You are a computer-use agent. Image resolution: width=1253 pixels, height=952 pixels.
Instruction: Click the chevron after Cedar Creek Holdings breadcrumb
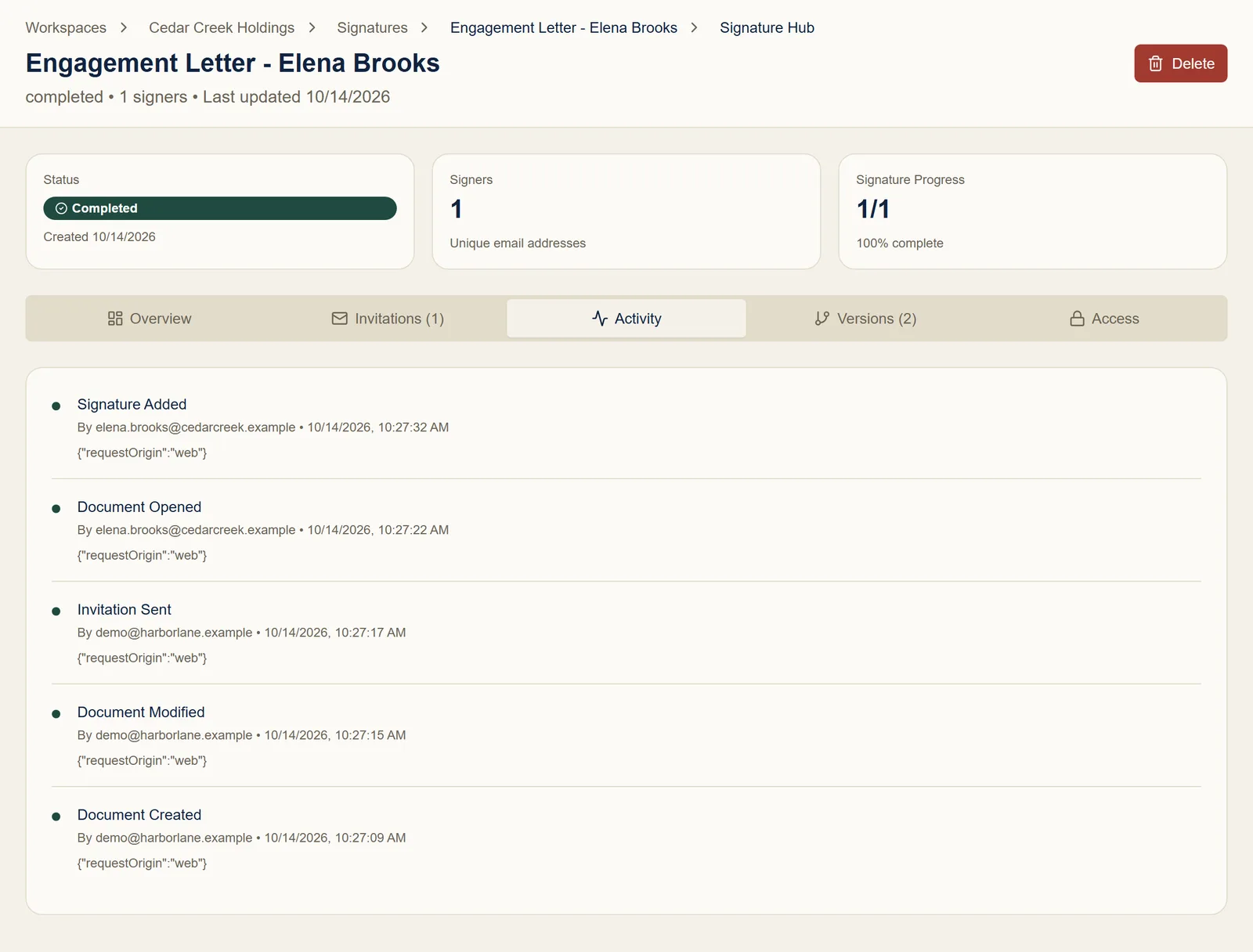coord(312,27)
